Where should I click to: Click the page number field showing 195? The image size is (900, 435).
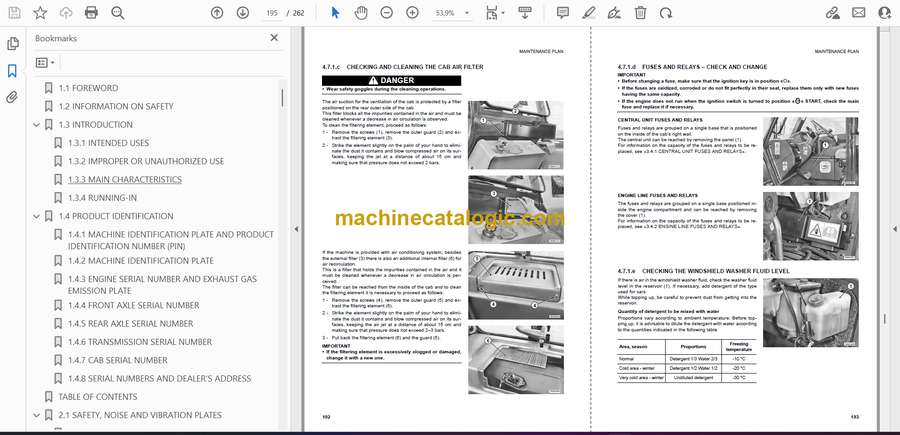pos(271,13)
